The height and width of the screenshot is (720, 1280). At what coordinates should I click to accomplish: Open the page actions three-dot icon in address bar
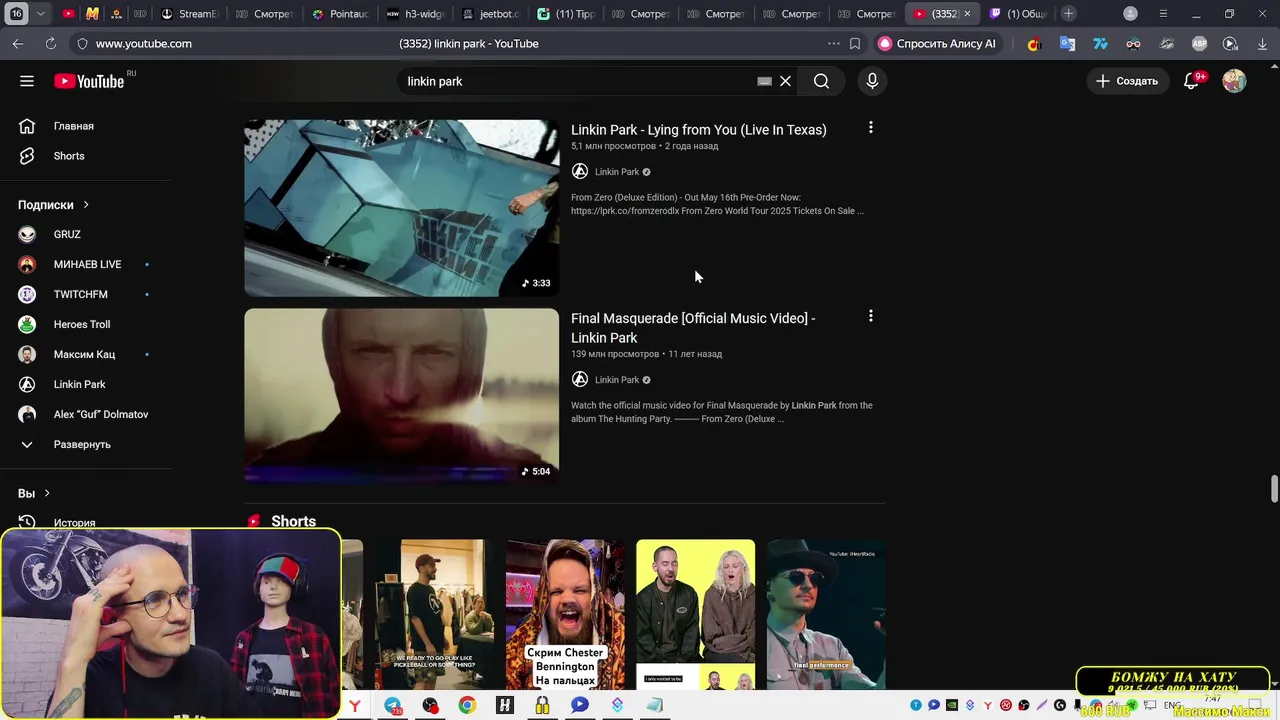[833, 44]
